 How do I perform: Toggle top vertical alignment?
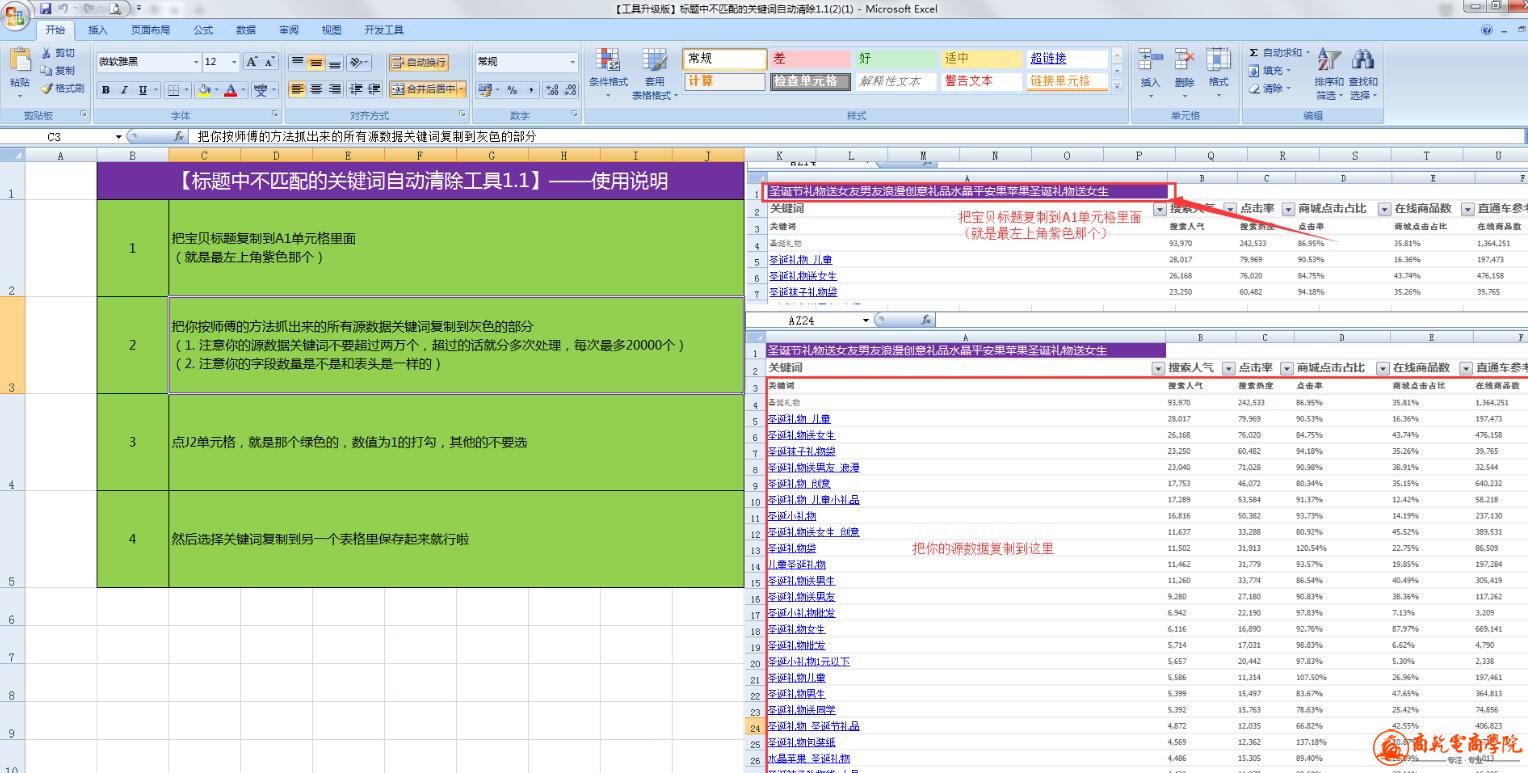[297, 62]
